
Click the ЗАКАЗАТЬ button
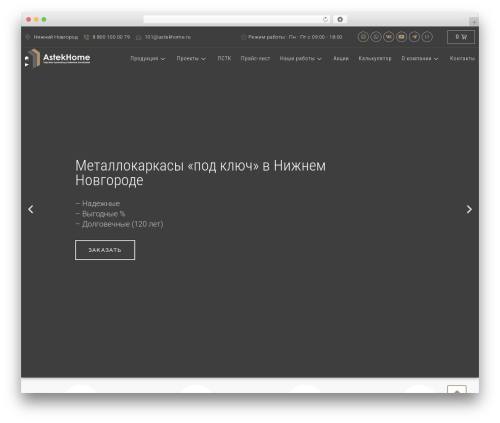coord(105,250)
